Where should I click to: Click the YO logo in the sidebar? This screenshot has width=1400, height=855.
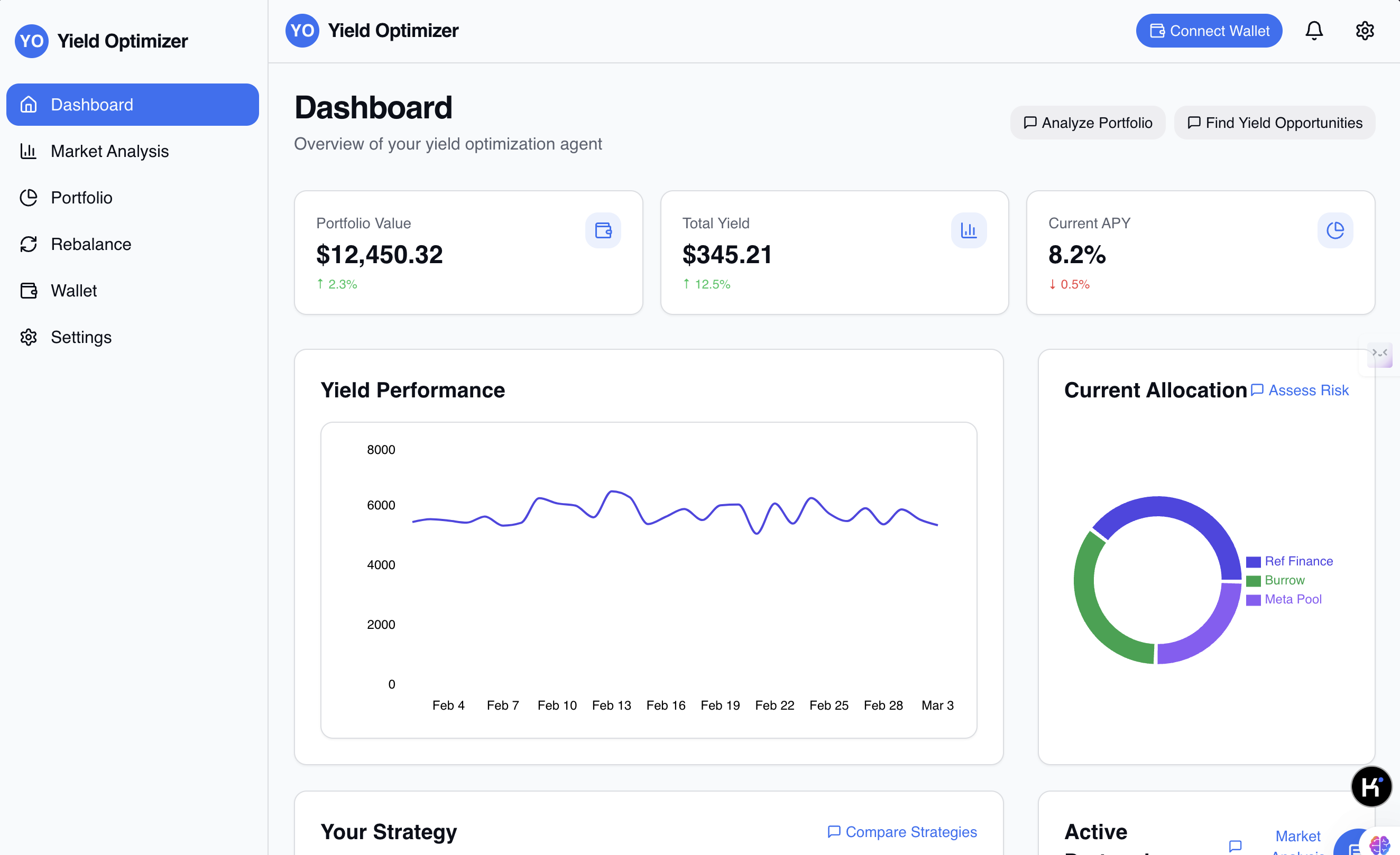pyautogui.click(x=31, y=41)
